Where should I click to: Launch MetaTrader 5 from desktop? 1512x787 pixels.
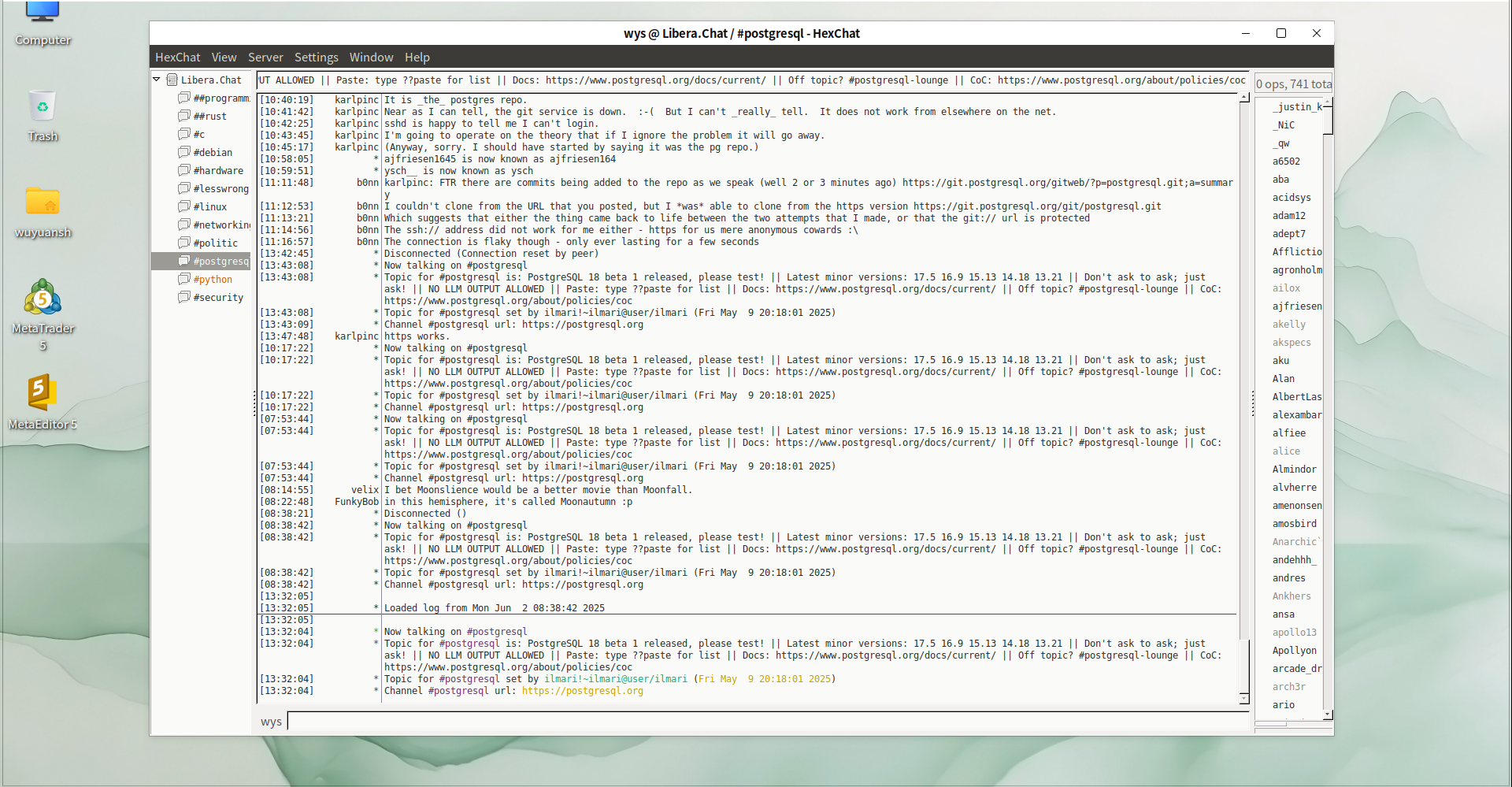pos(43,299)
